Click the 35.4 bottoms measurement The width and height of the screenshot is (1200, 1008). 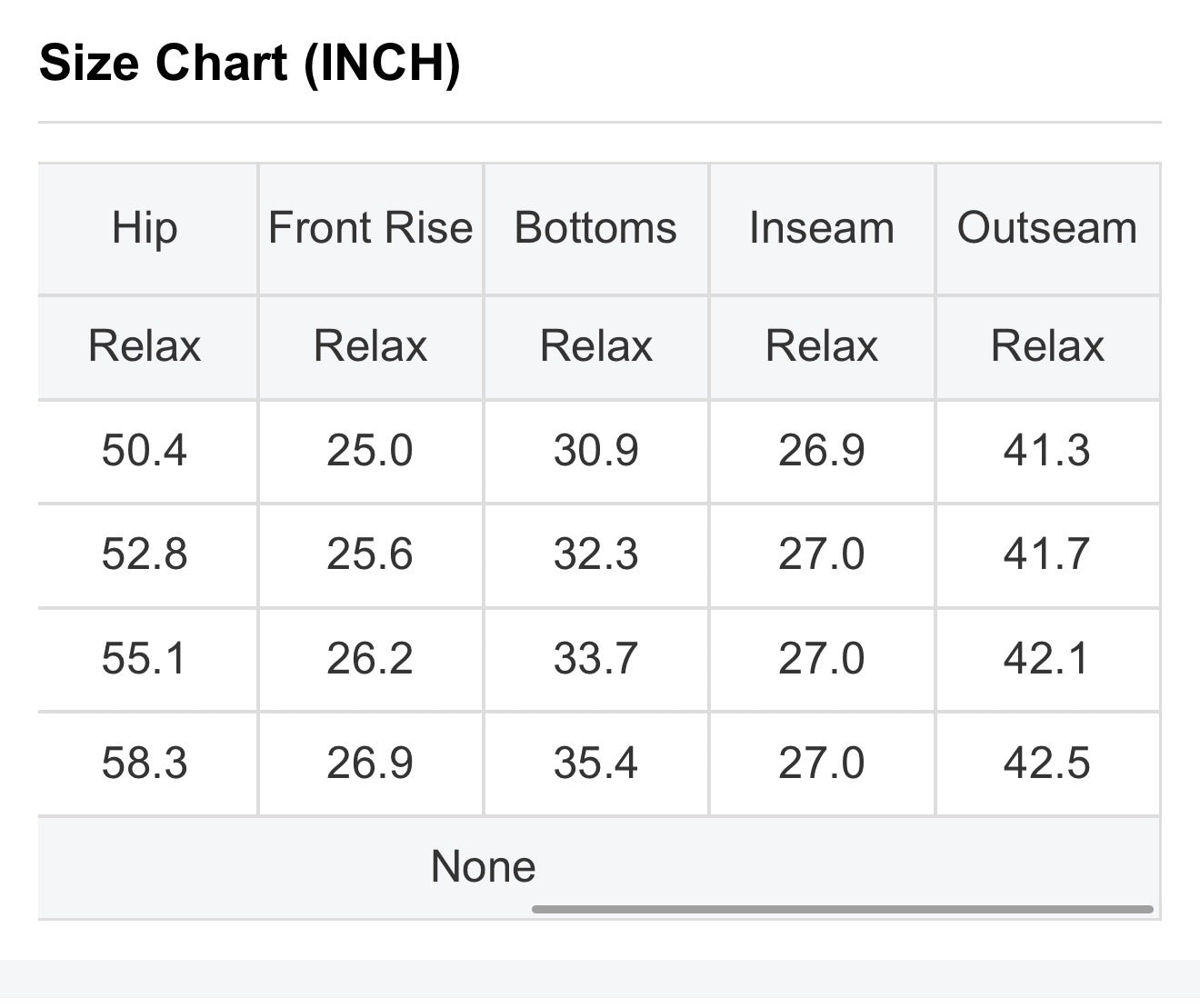click(595, 762)
